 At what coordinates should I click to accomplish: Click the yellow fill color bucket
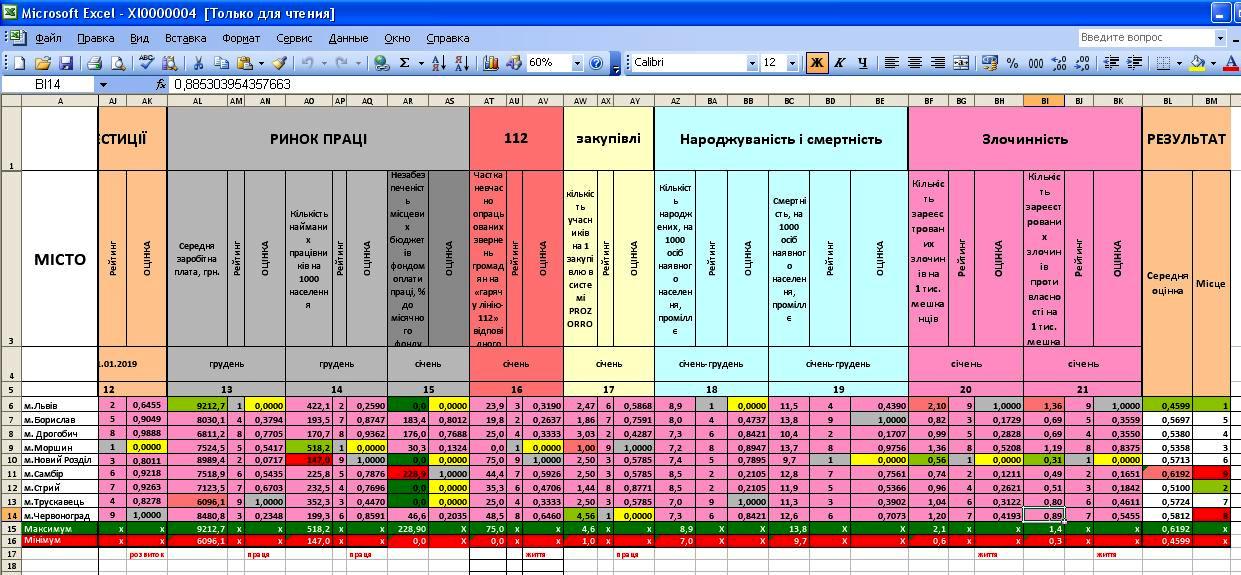click(1196, 63)
